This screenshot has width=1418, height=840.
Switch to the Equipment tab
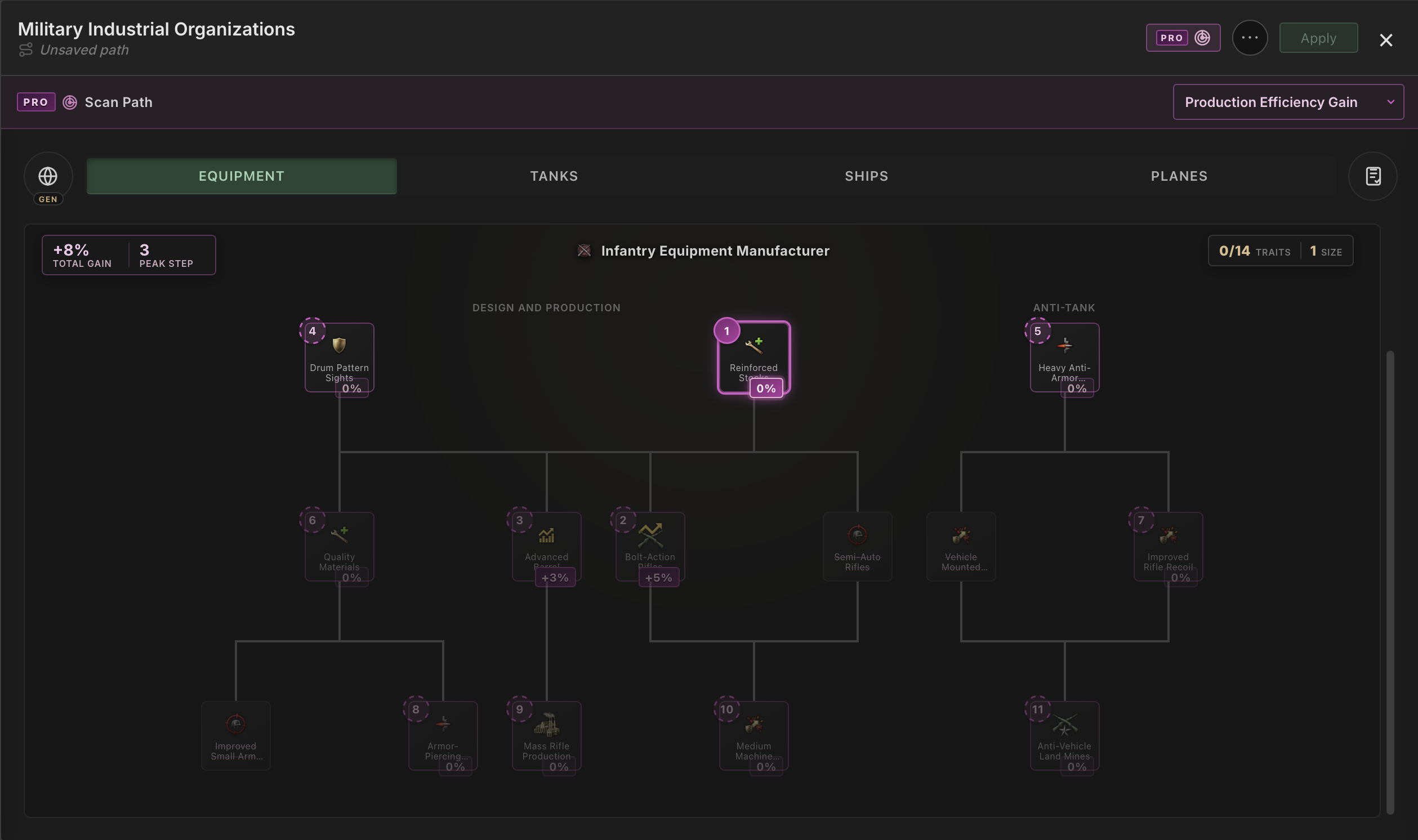tap(242, 176)
